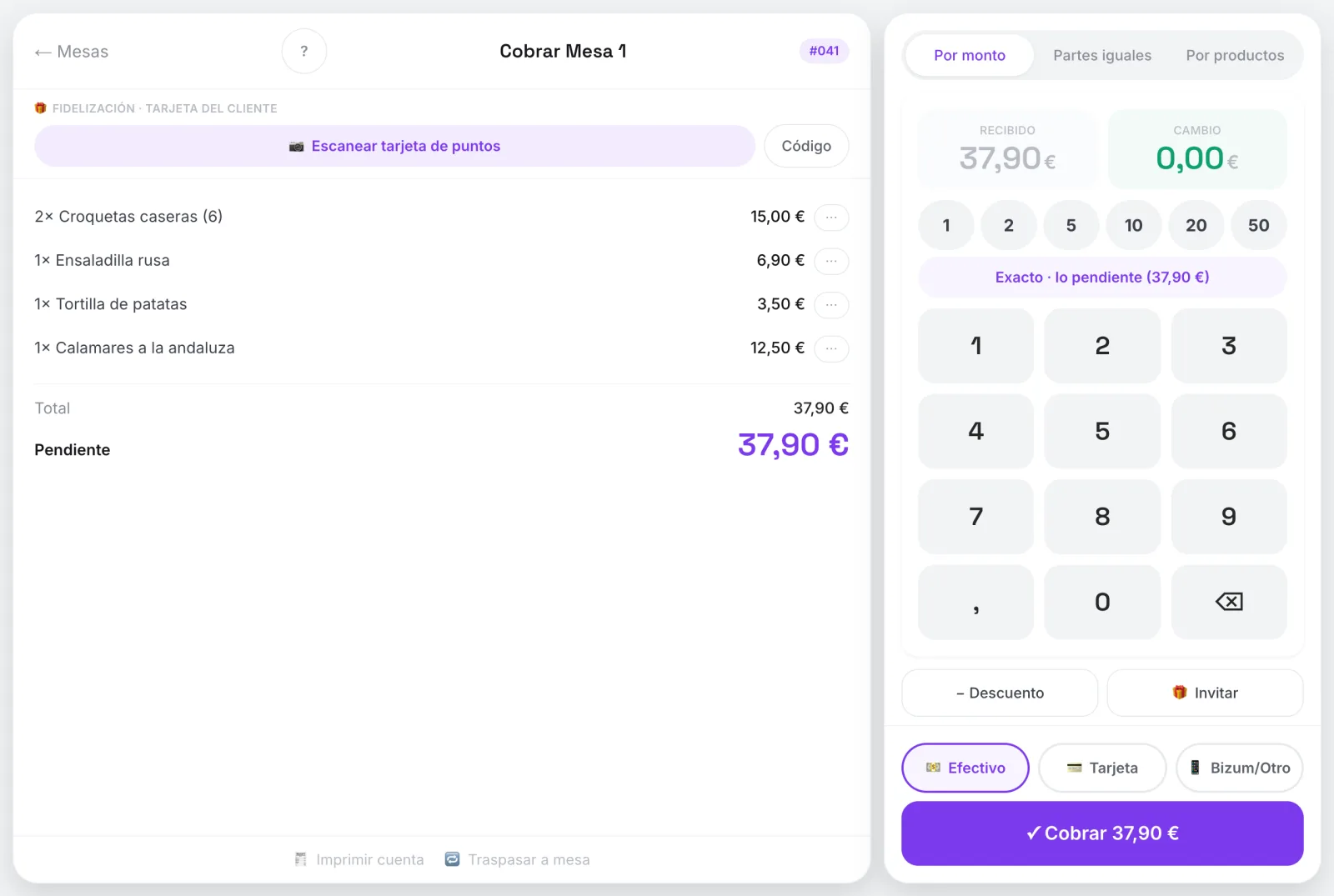Open options menu for Calamares a la andaluza
This screenshot has width=1334, height=896.
coord(831,348)
